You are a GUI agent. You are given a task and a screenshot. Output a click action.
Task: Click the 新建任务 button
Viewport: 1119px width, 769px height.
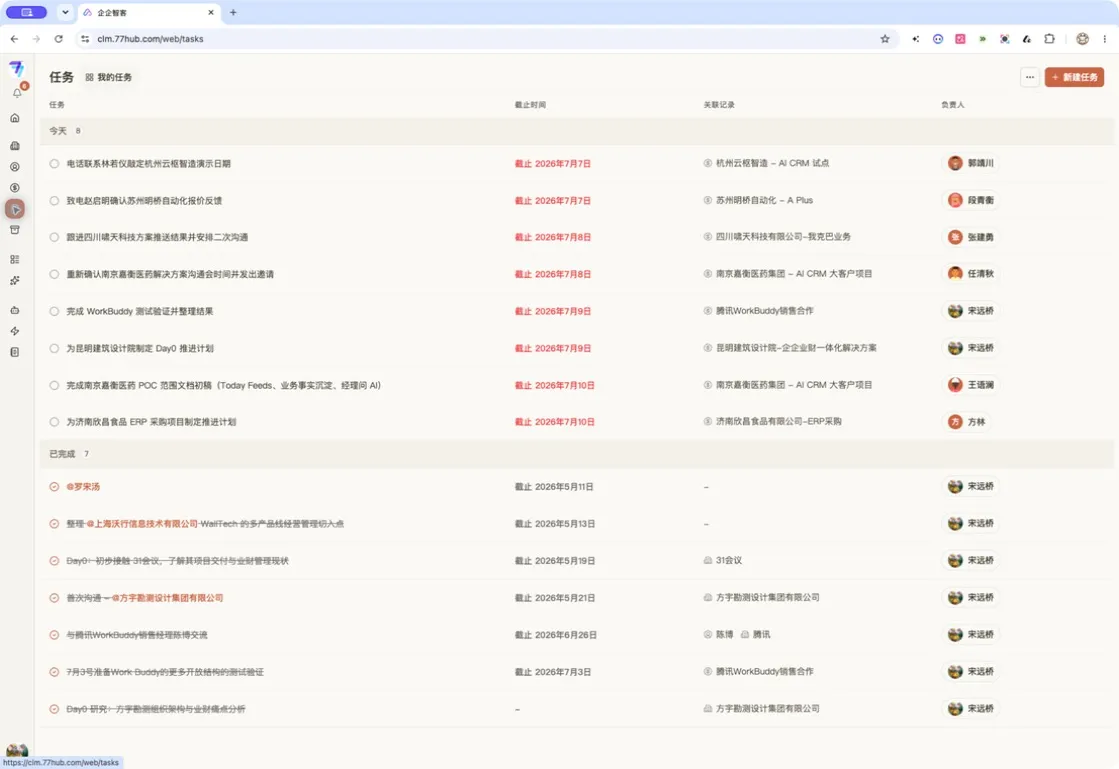(x=1074, y=77)
